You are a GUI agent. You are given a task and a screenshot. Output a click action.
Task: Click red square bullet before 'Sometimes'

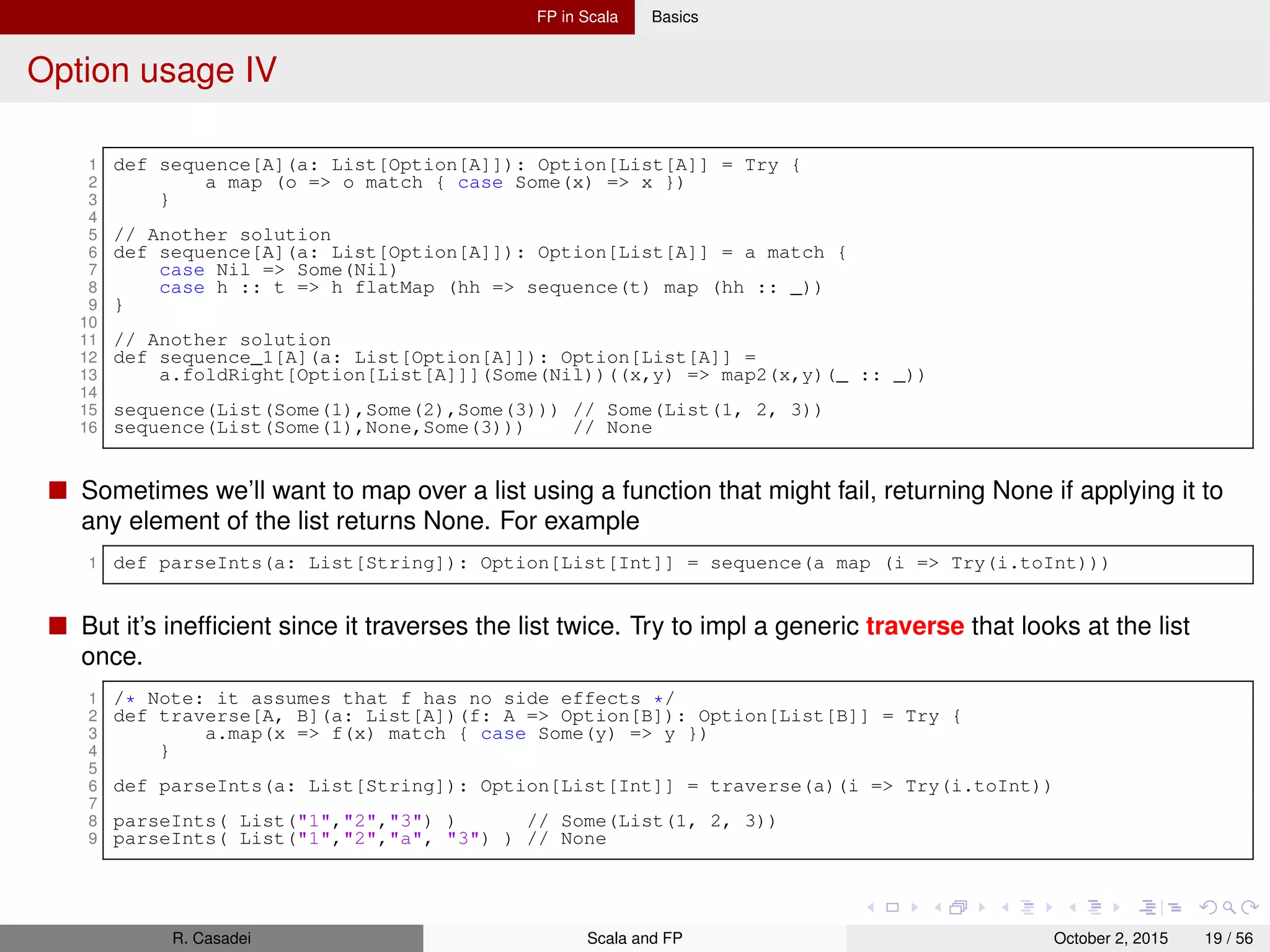pos(58,490)
